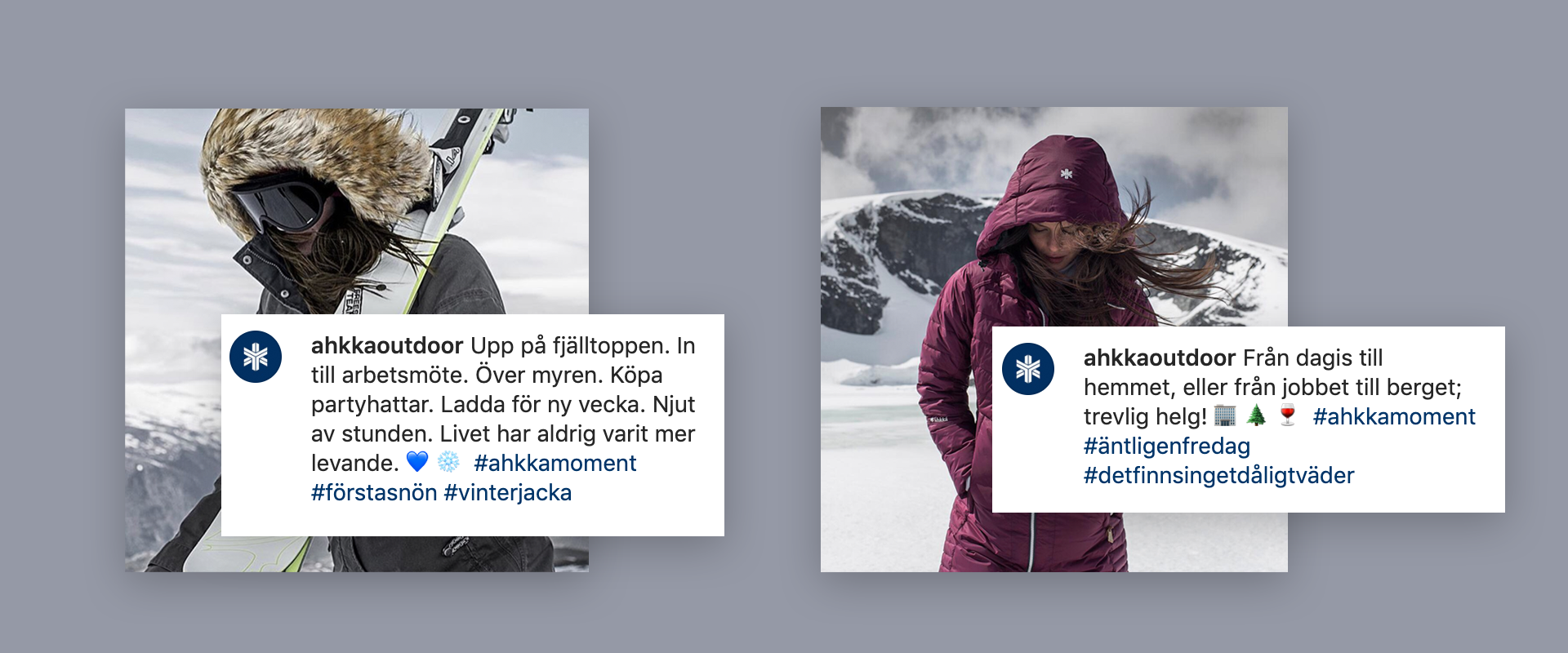
Task: Open the #detfinnsingetdåligtväder hashtag
Action: [x=1218, y=476]
